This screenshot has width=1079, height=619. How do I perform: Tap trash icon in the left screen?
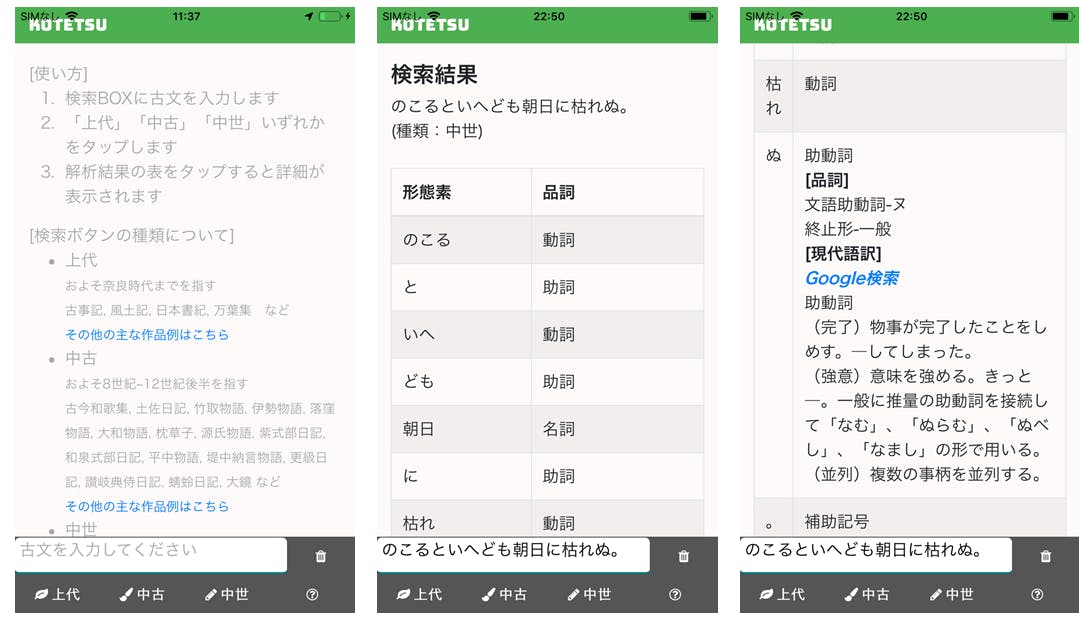click(321, 556)
